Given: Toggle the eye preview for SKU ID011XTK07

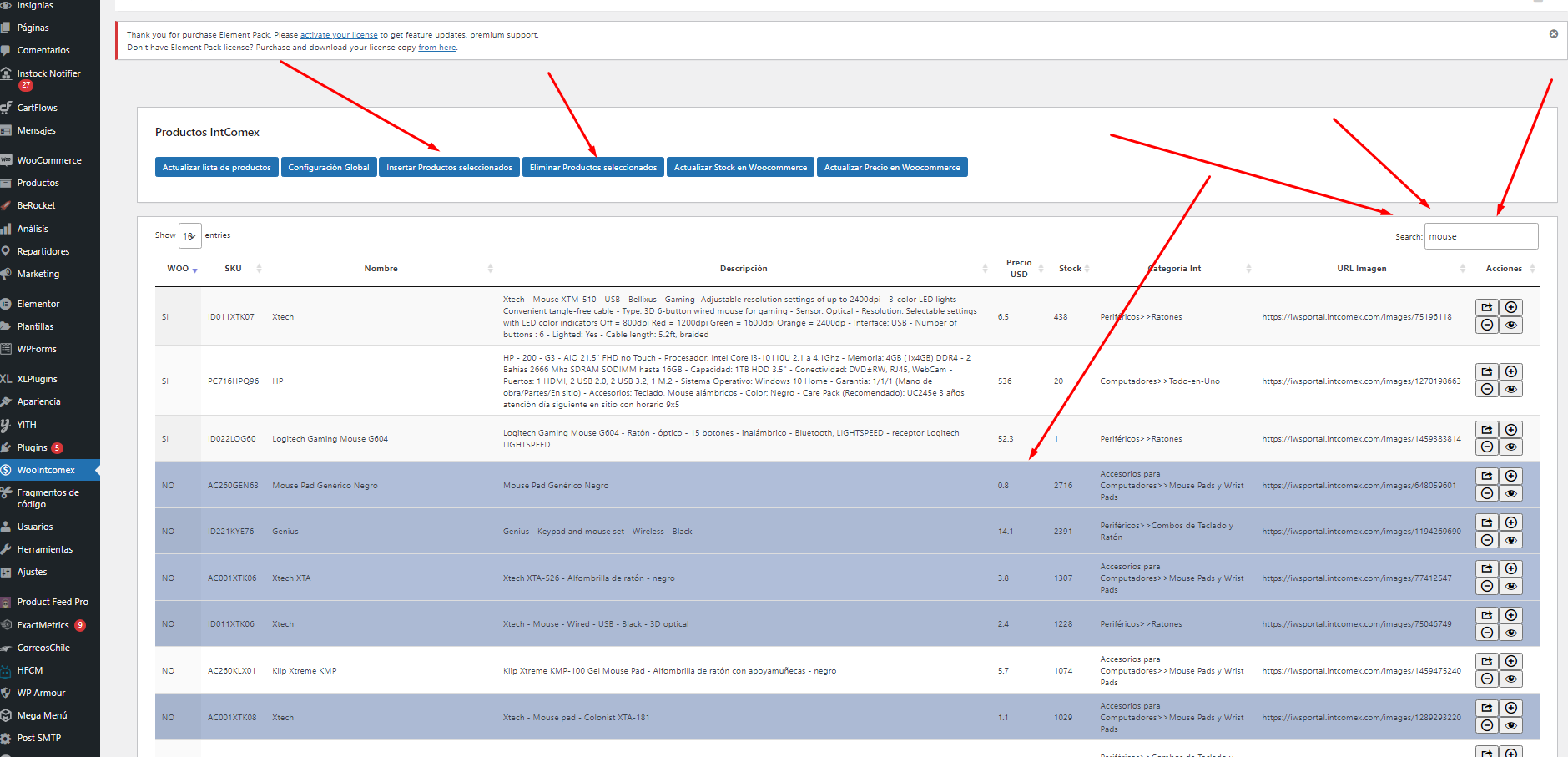Looking at the screenshot, I should 1510,326.
